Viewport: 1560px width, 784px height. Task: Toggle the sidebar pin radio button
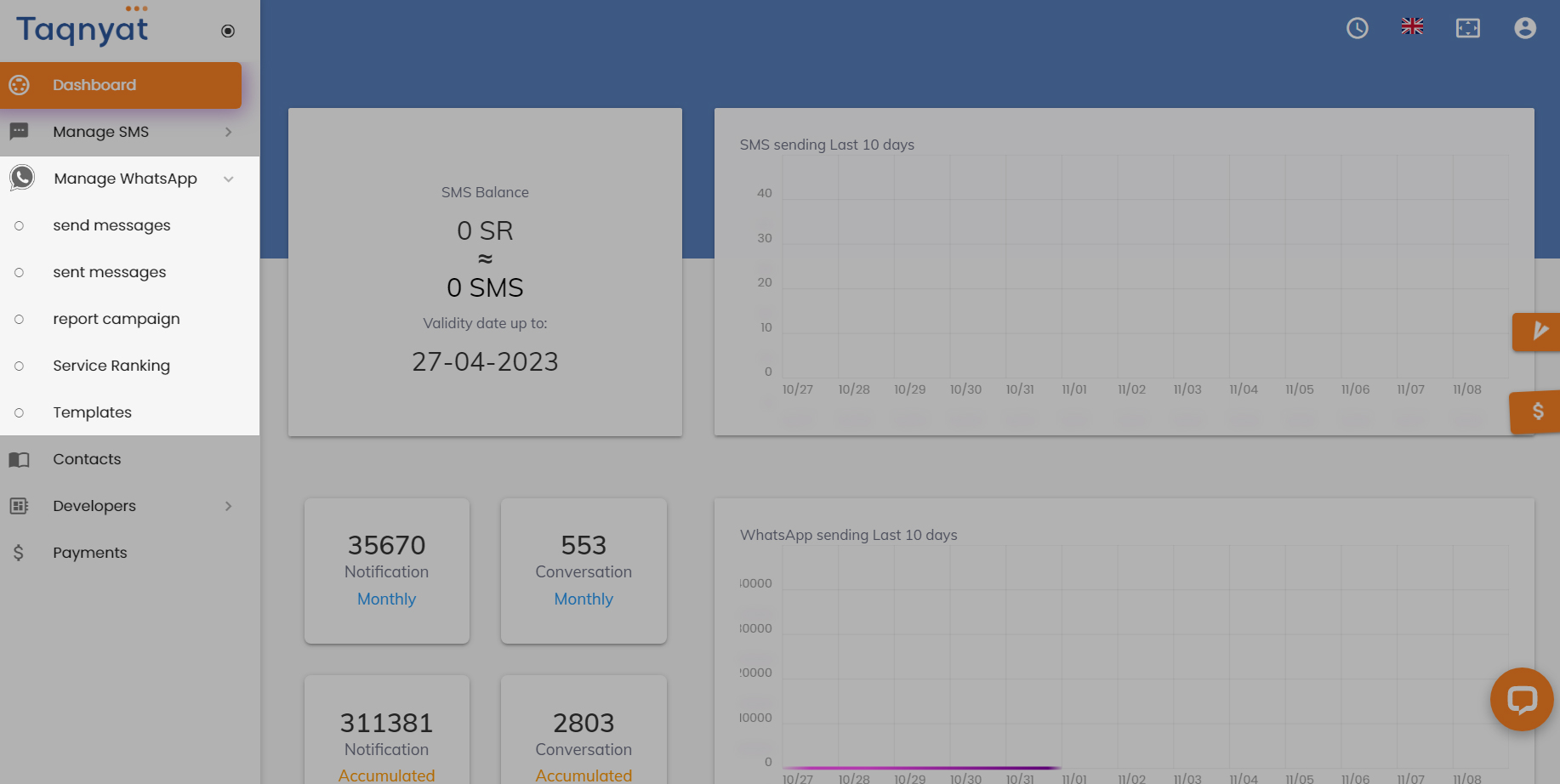click(x=228, y=31)
